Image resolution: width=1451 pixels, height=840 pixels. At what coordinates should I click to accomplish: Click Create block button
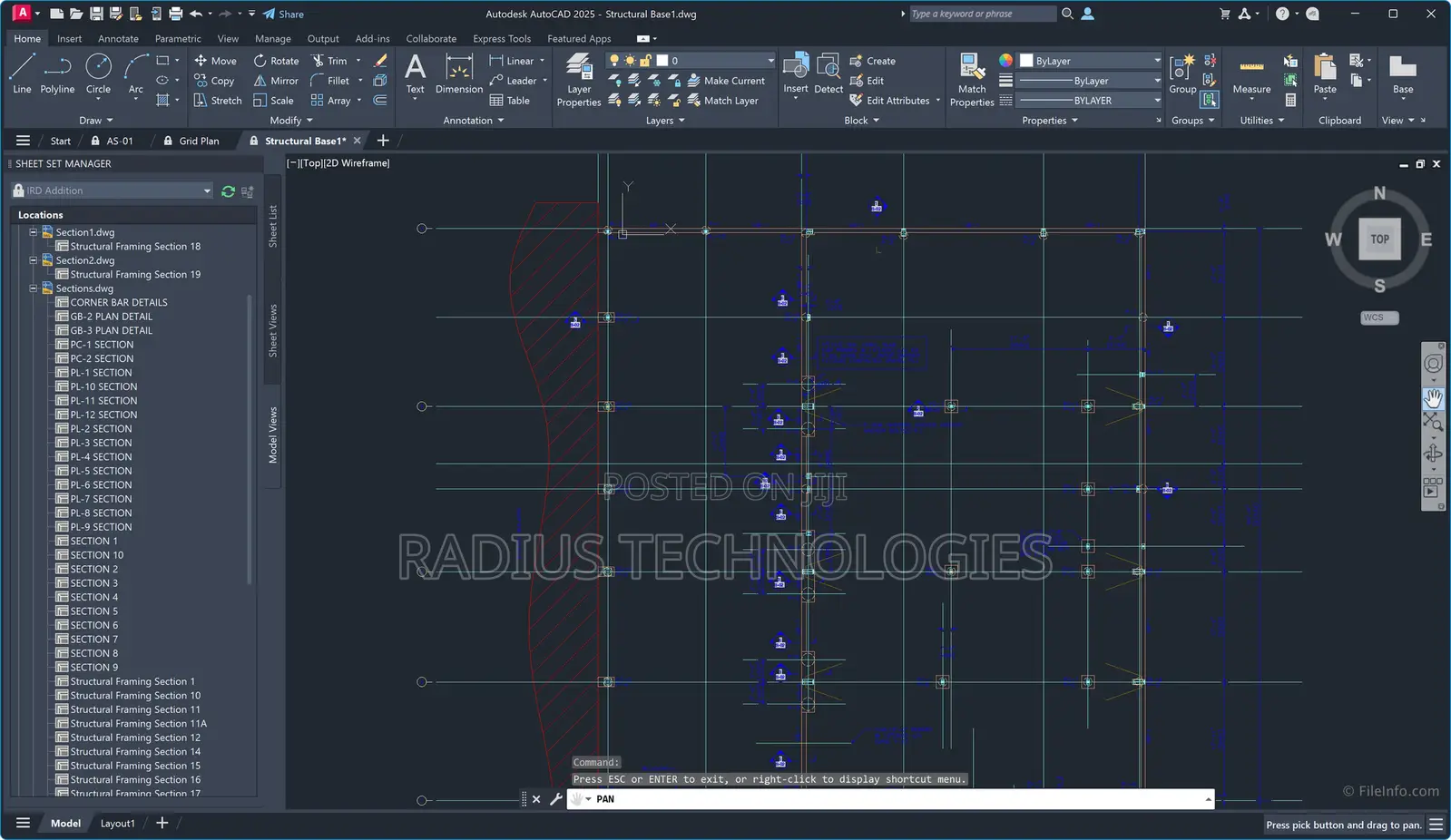[x=873, y=61]
